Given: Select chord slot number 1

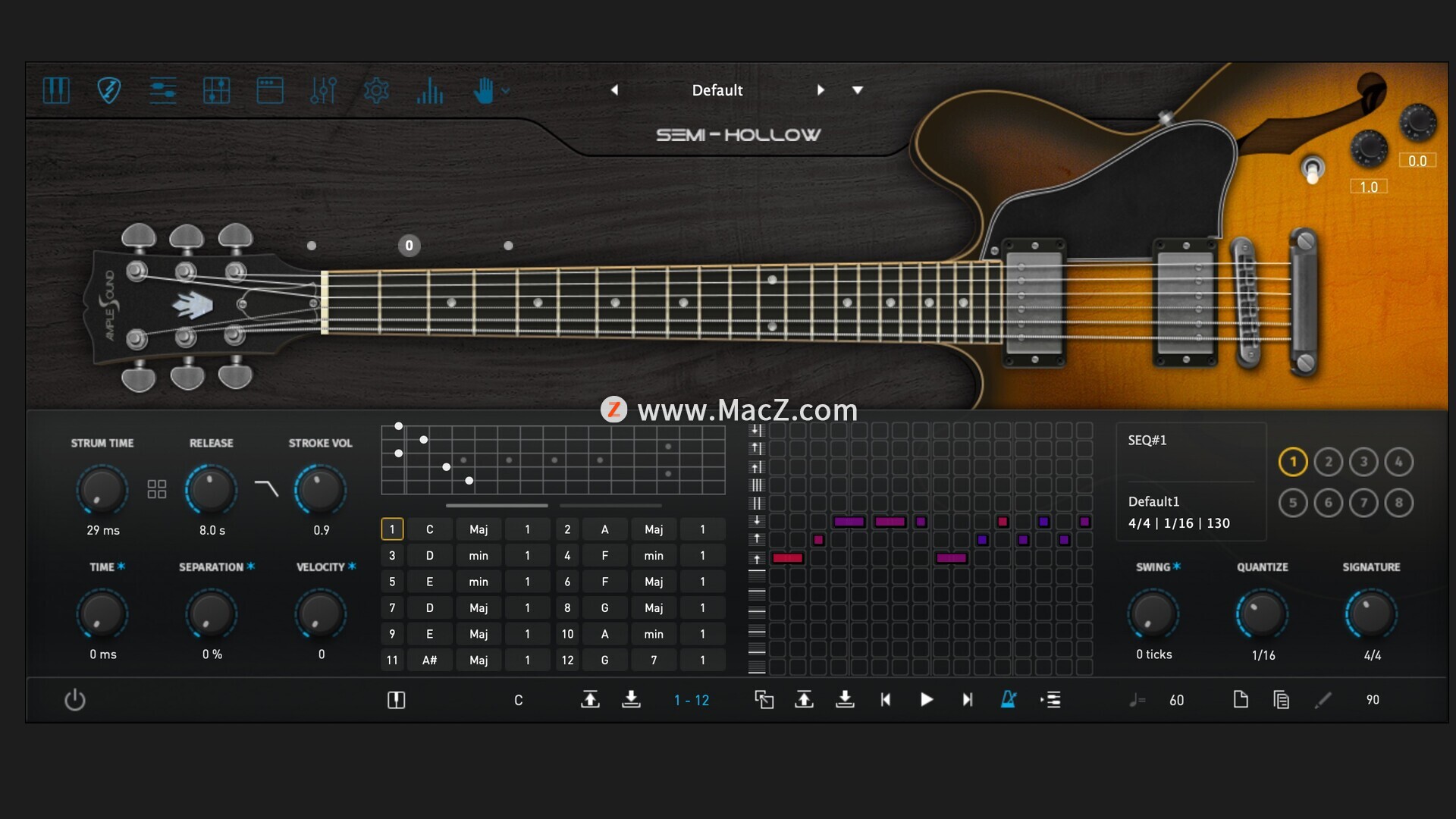Looking at the screenshot, I should pyautogui.click(x=392, y=529).
